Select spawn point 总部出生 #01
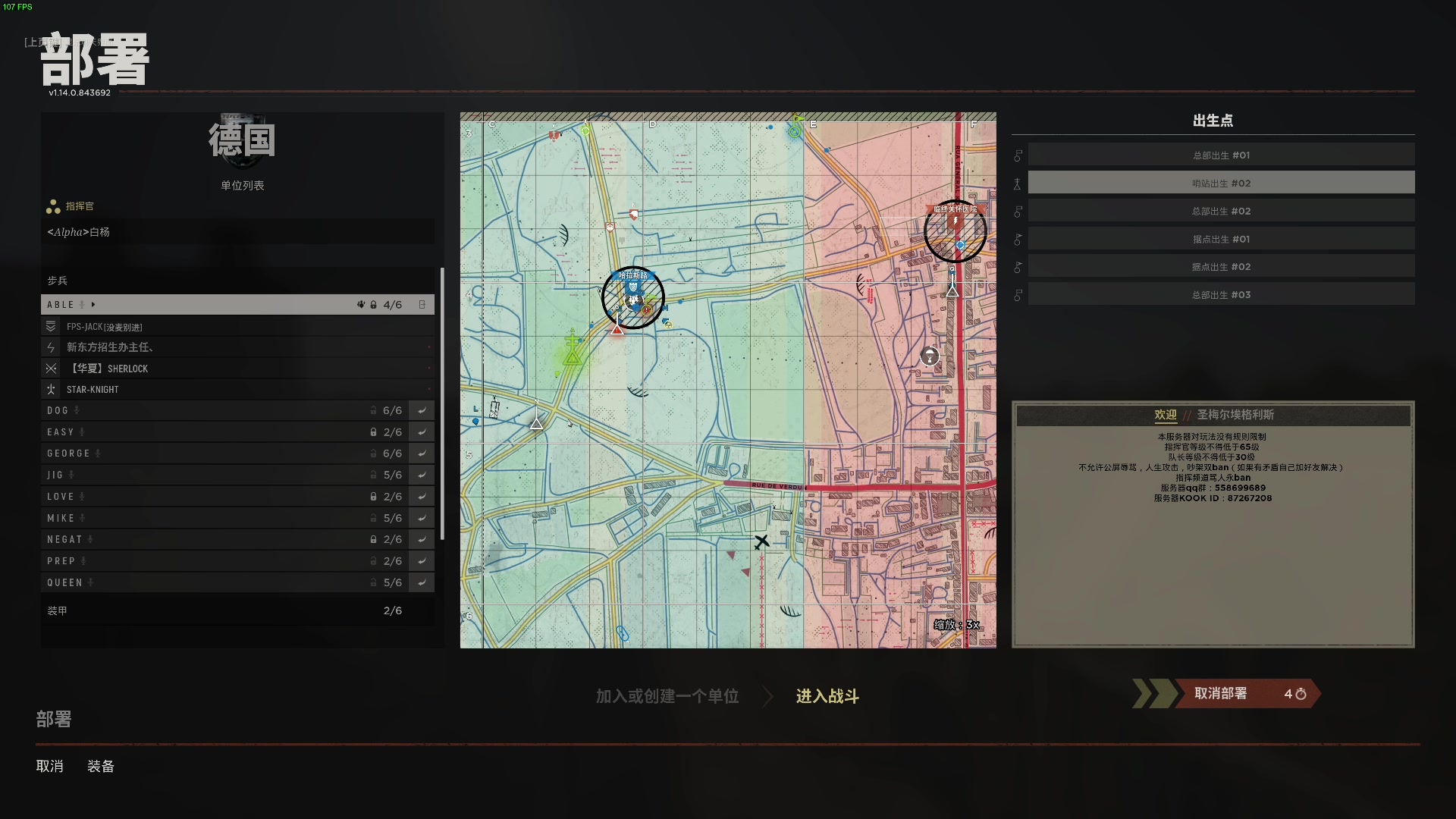Viewport: 1456px width, 819px height. (x=1221, y=155)
